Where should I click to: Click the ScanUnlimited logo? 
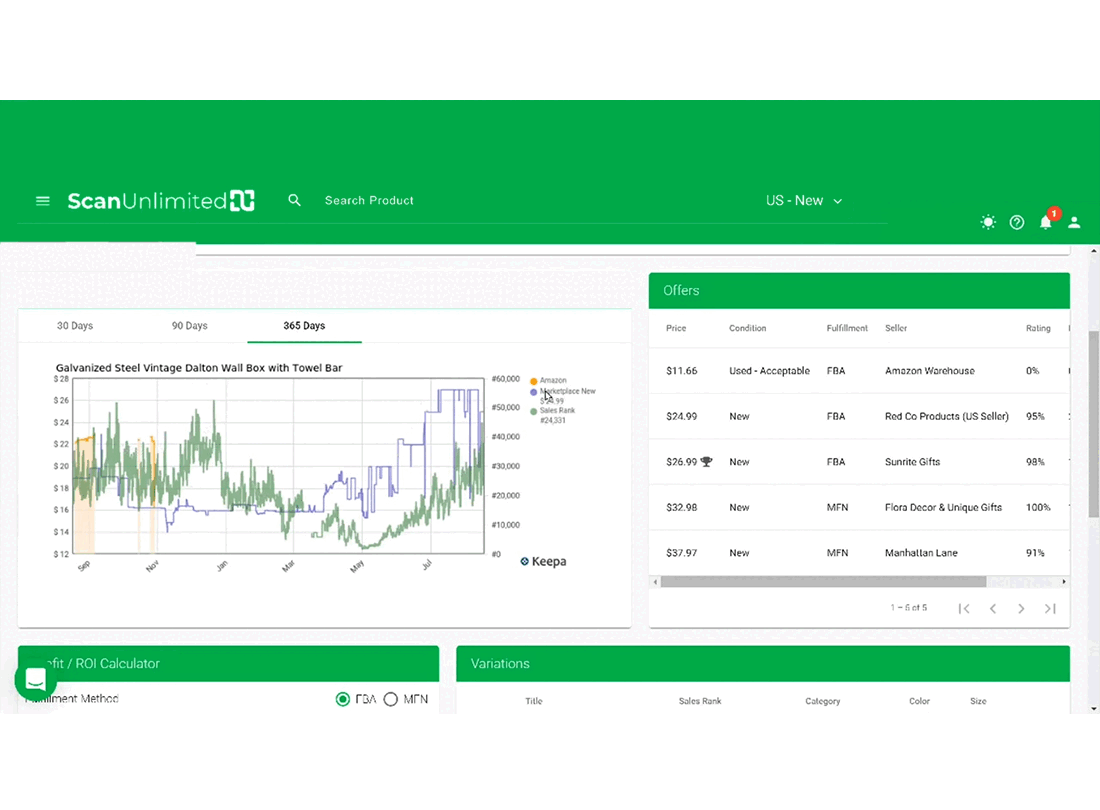161,201
